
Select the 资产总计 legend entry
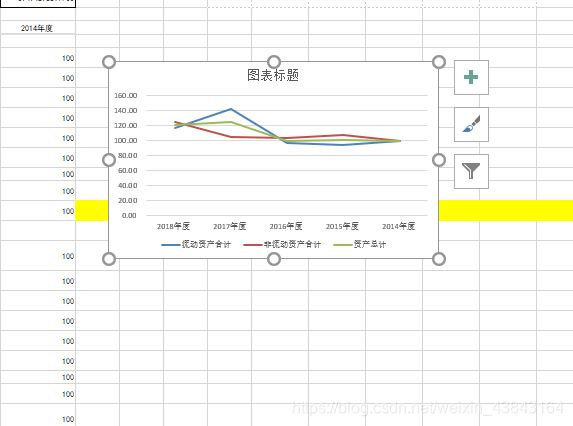point(360,244)
